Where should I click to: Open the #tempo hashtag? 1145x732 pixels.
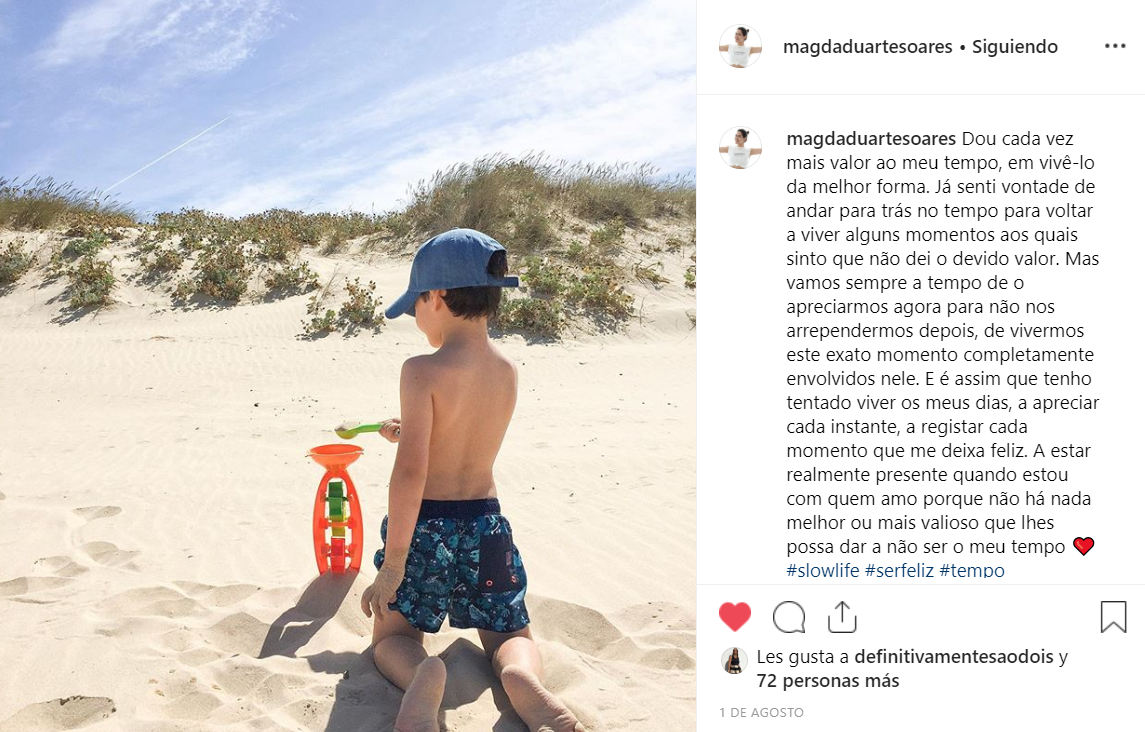[x=972, y=571]
